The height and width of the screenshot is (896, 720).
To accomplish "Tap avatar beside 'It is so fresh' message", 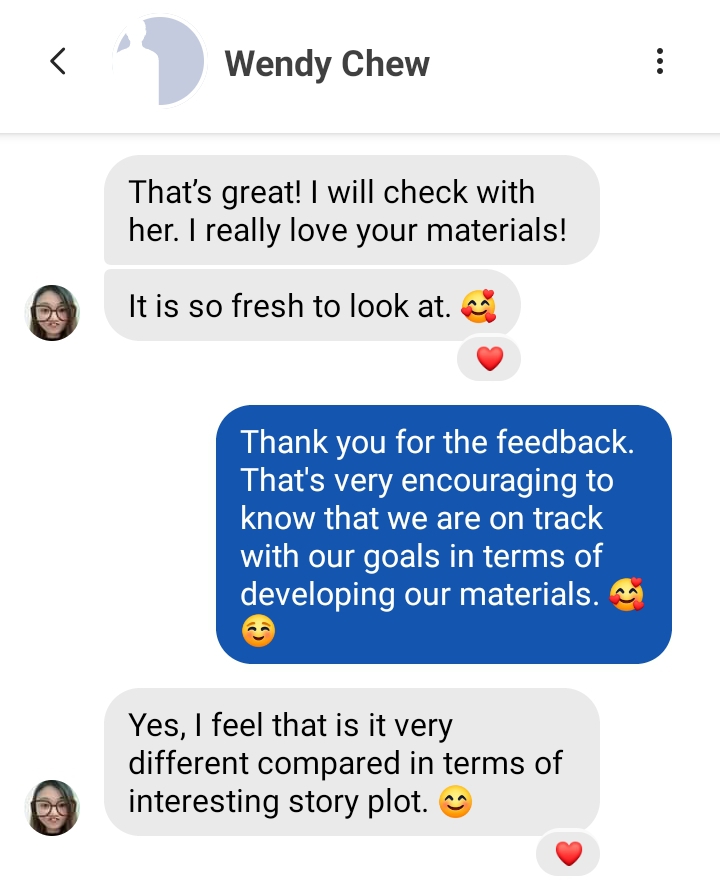I will tap(53, 313).
